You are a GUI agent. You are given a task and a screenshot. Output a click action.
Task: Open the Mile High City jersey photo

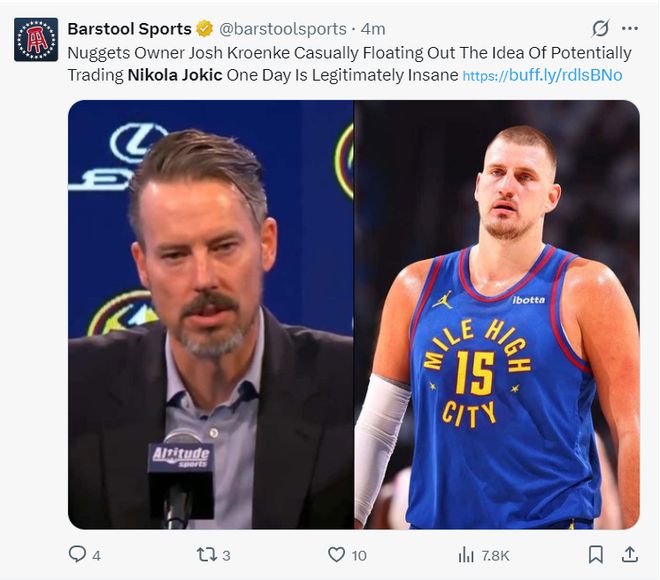tap(497, 314)
